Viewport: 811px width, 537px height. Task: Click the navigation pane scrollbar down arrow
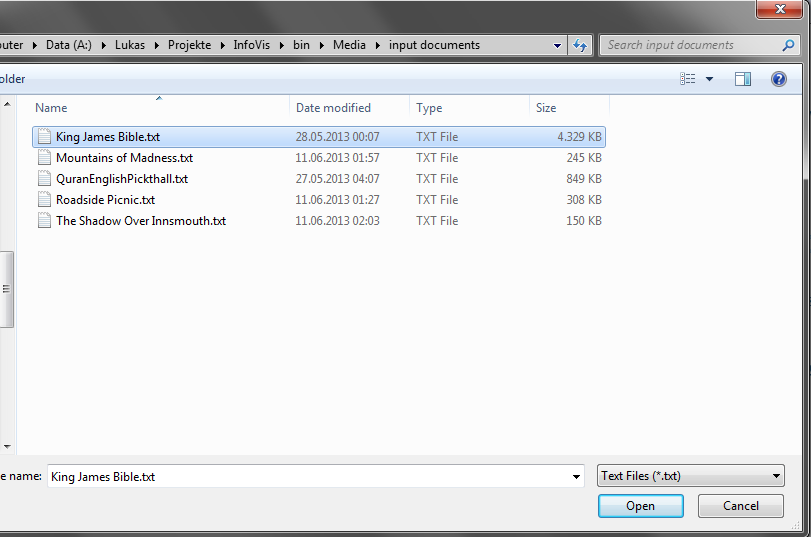7,446
